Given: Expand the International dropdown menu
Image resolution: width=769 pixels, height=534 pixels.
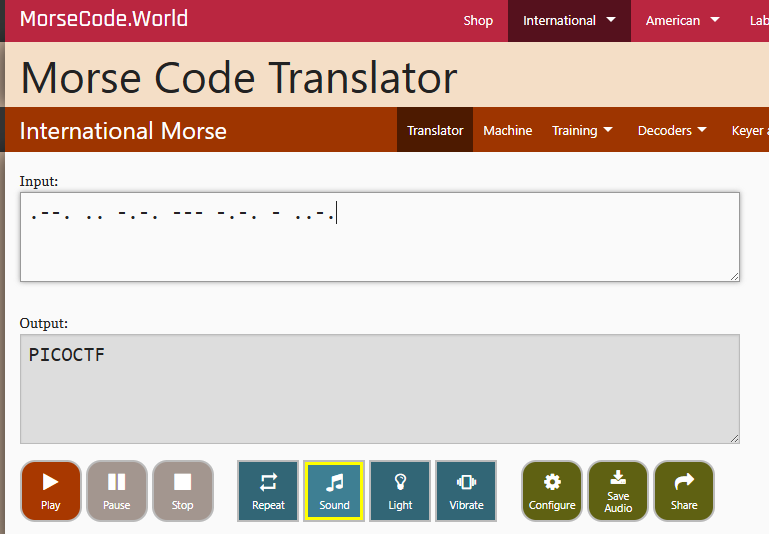Looking at the screenshot, I should click(569, 21).
